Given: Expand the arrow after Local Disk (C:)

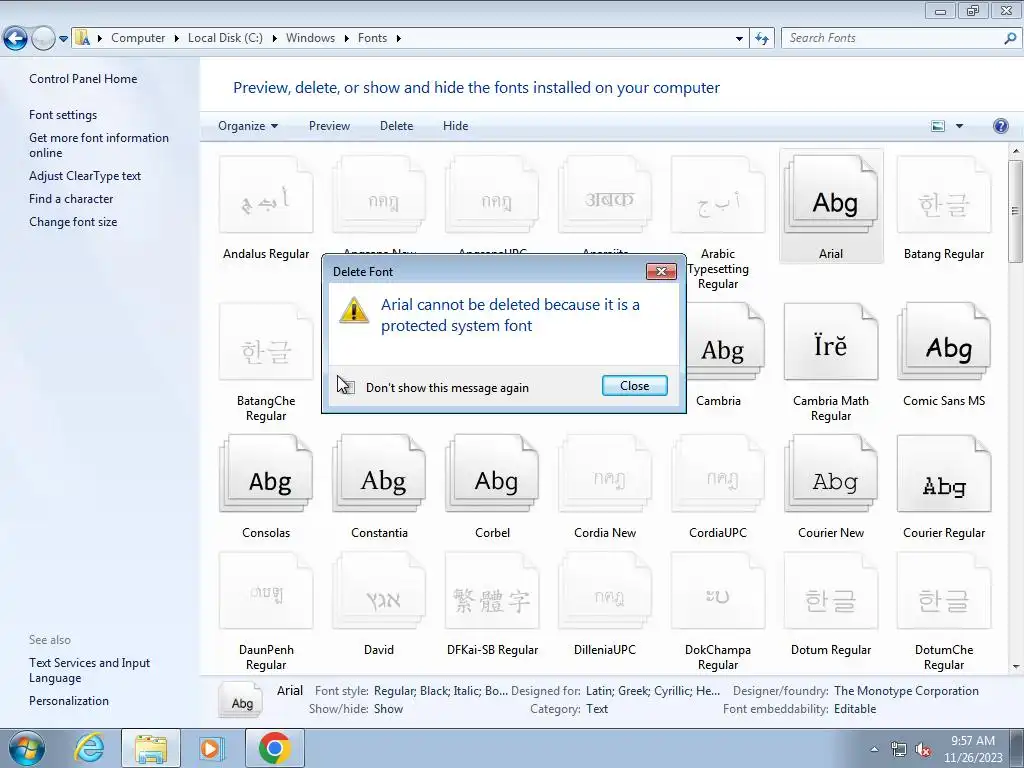Looking at the screenshot, I should tap(274, 39).
